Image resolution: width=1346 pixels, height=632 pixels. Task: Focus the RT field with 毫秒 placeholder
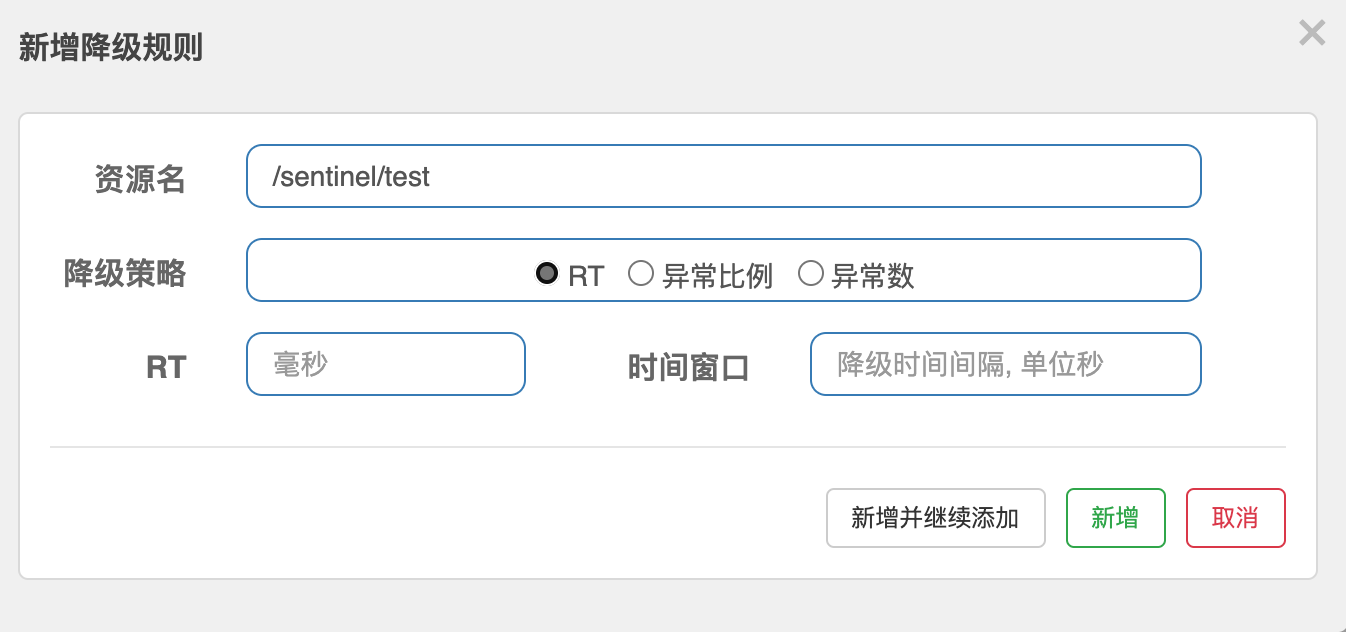pyautogui.click(x=385, y=364)
